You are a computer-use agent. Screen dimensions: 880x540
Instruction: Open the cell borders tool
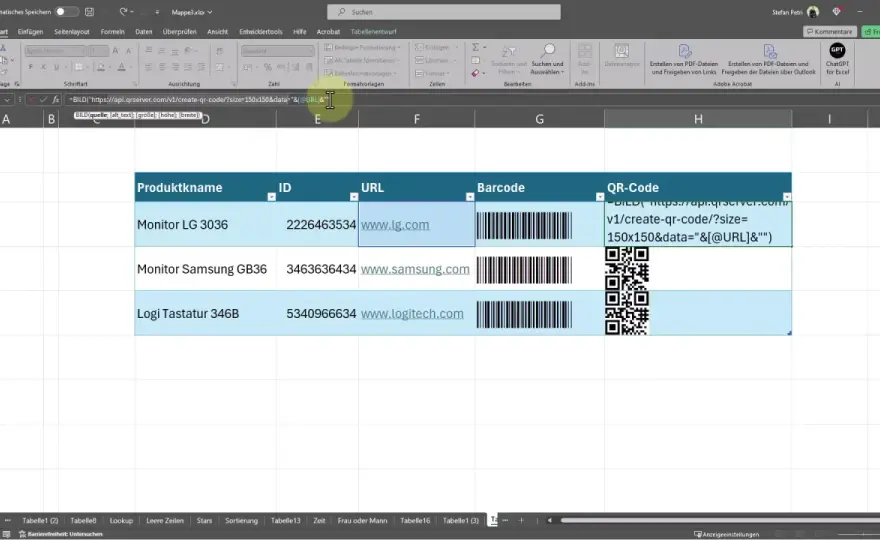79,67
